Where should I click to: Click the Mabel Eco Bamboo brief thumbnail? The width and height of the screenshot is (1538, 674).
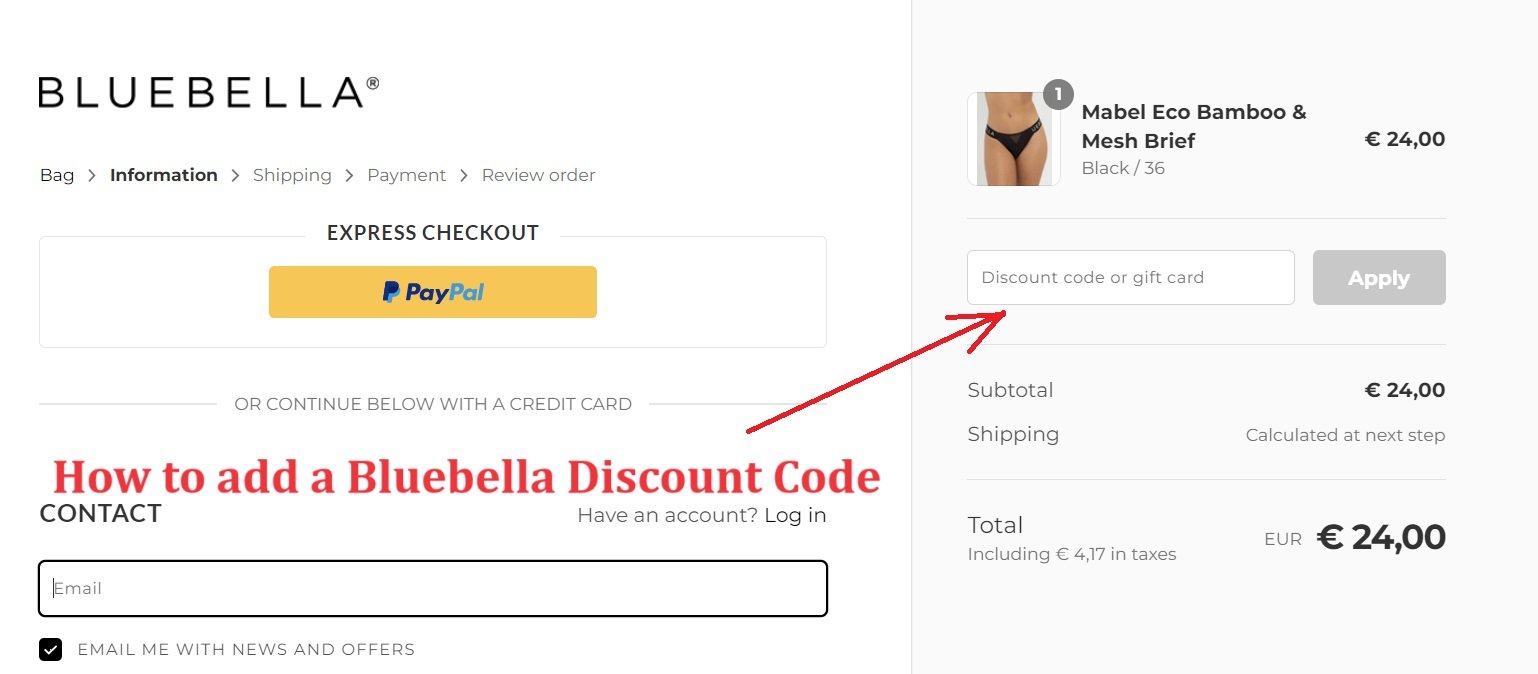point(1012,139)
